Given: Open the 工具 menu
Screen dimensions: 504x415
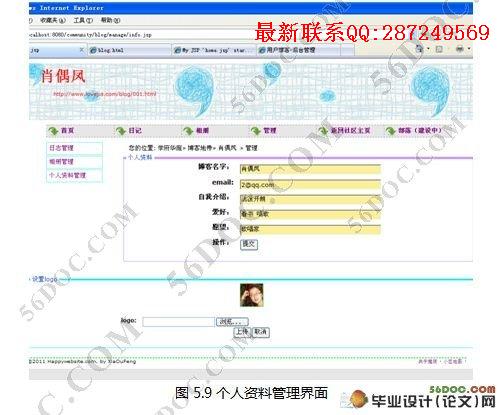Looking at the screenshot, I should [x=83, y=20].
